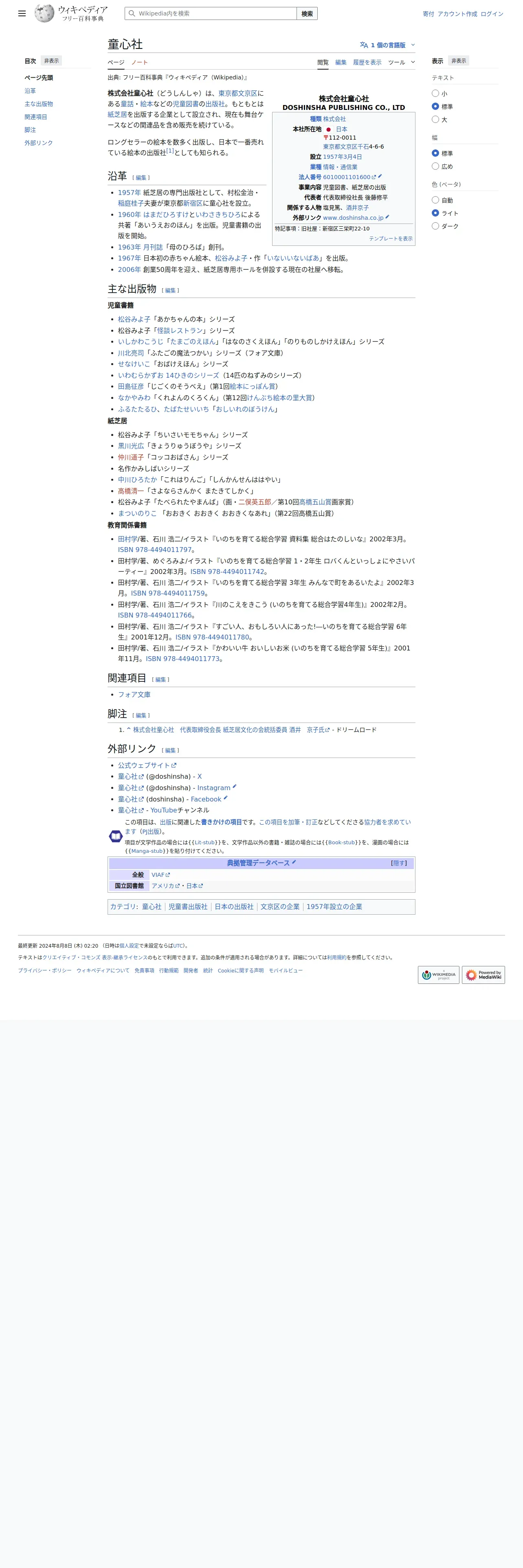Collapse the authority control box with 隠す
This screenshot has height=1568, width=523.
(x=399, y=863)
